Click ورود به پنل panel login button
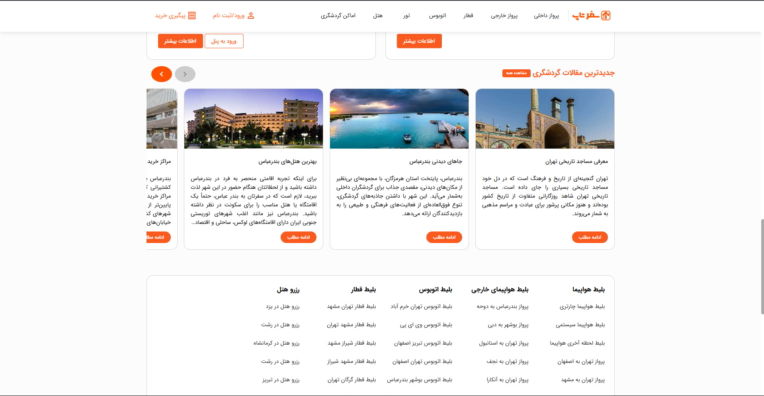The image size is (764, 396). point(224,41)
